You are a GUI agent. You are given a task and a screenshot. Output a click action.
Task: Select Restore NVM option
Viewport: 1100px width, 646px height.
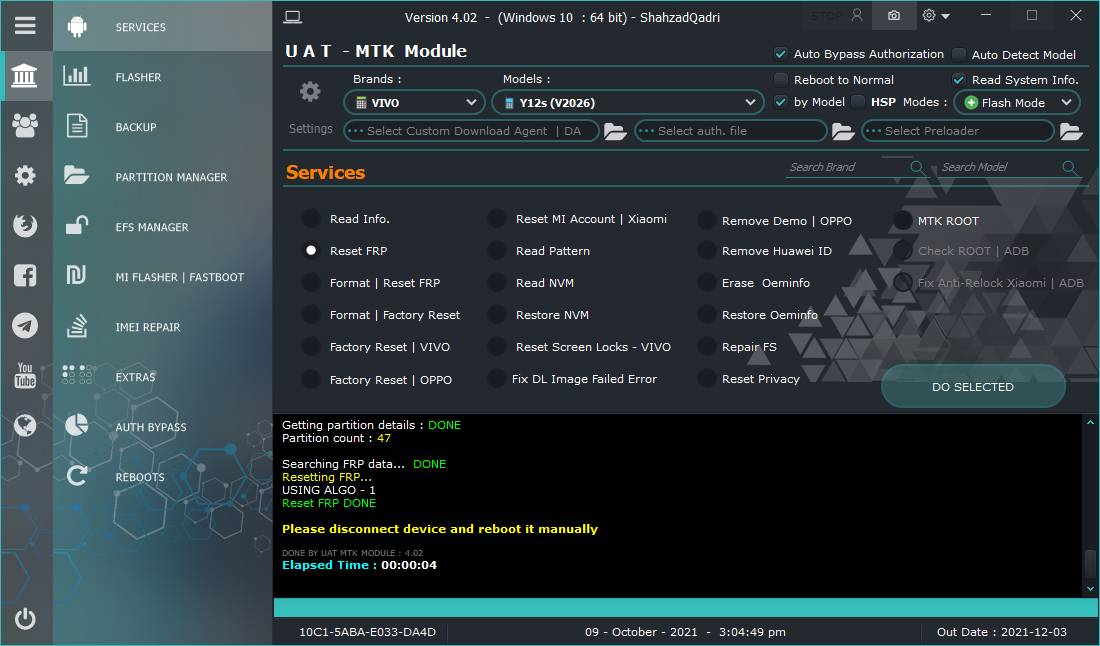(497, 314)
